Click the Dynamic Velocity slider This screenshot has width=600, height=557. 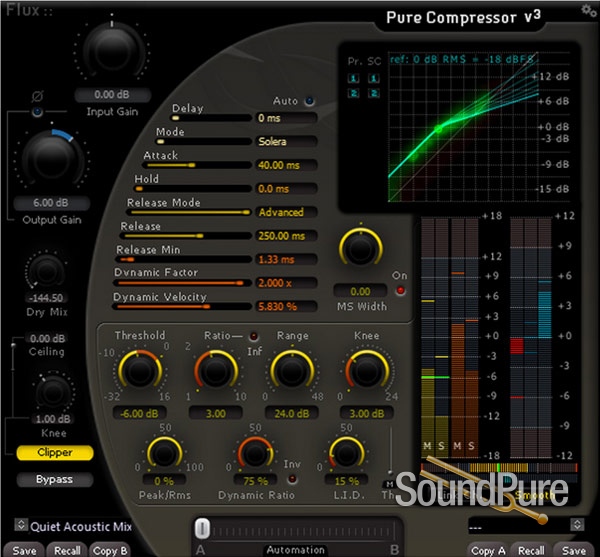click(181, 306)
